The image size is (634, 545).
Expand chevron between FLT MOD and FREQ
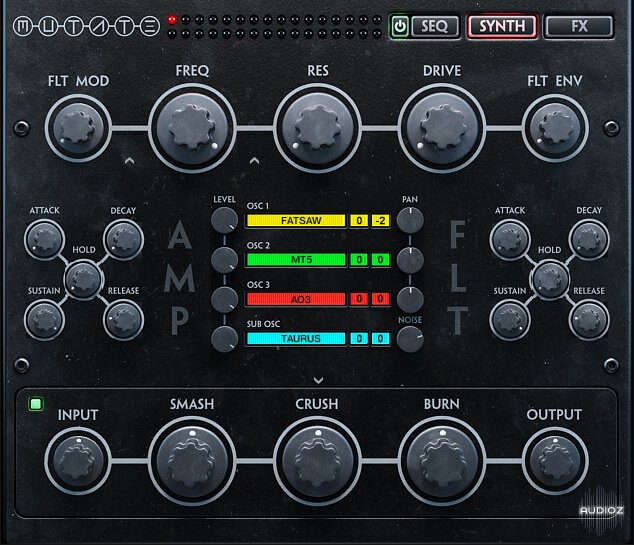pos(129,161)
